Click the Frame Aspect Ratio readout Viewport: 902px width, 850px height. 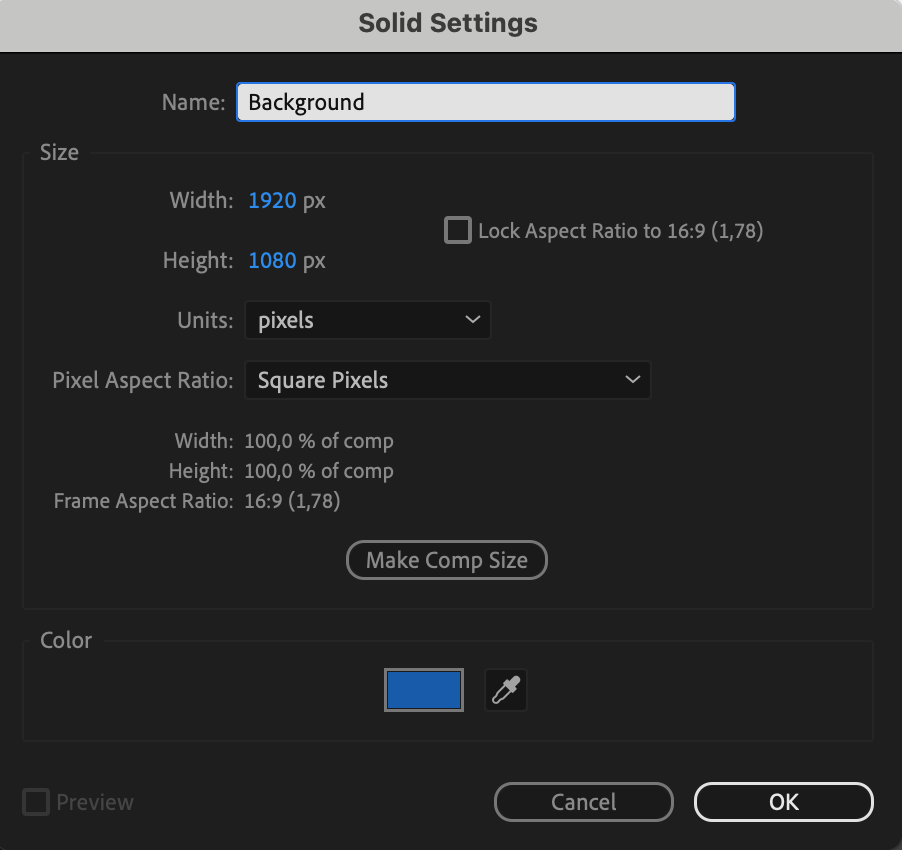pos(292,501)
